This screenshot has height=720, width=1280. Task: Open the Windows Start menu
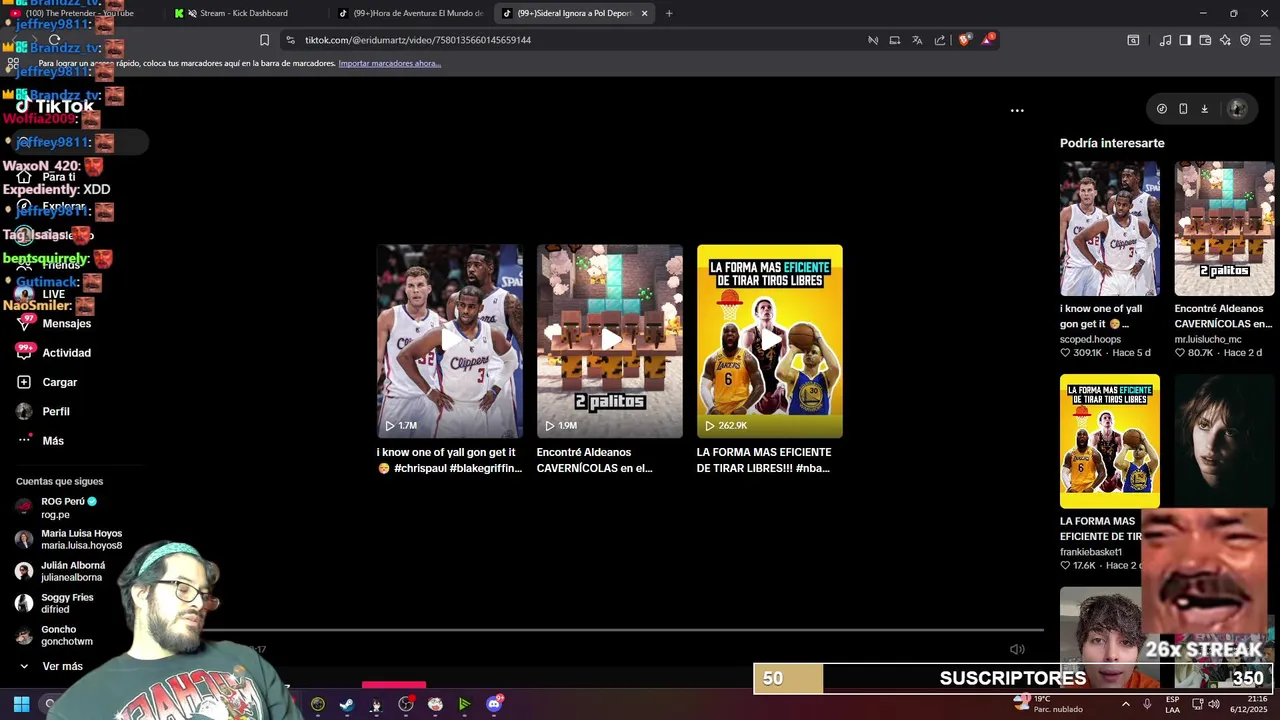pos(21,704)
